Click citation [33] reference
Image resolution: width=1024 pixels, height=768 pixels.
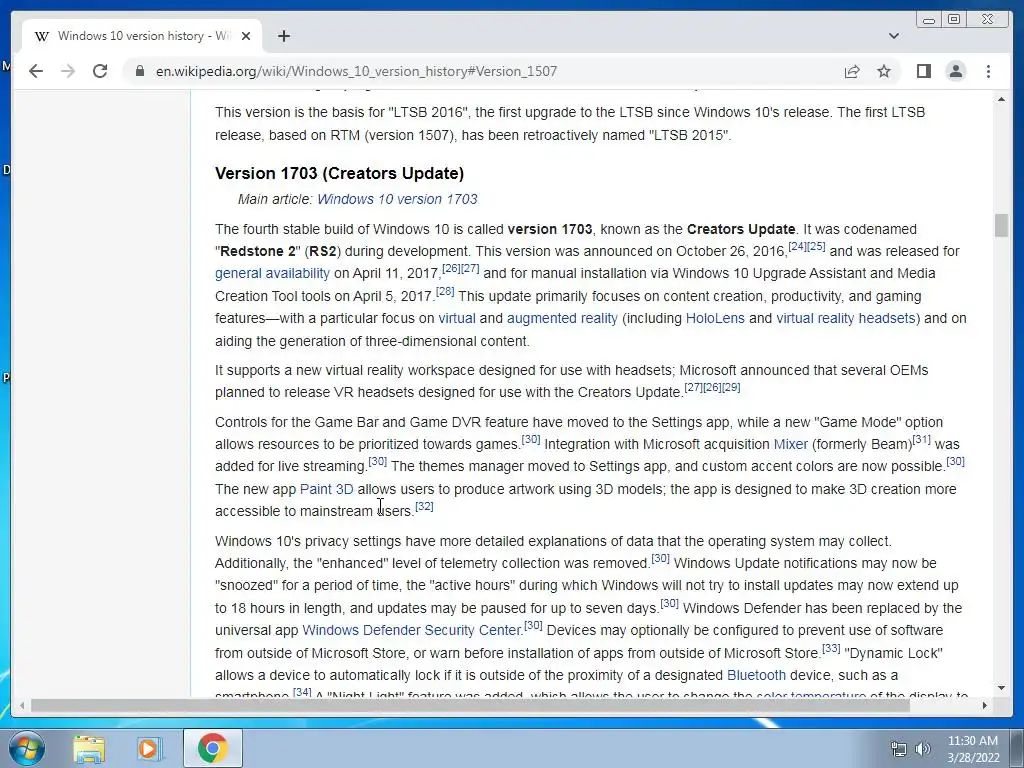point(831,648)
